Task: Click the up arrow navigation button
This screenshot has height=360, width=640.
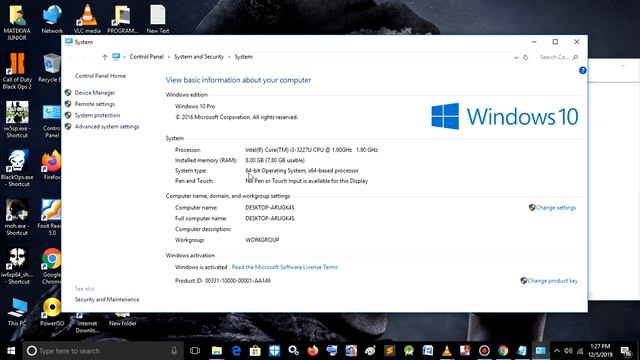Action: pos(104,57)
